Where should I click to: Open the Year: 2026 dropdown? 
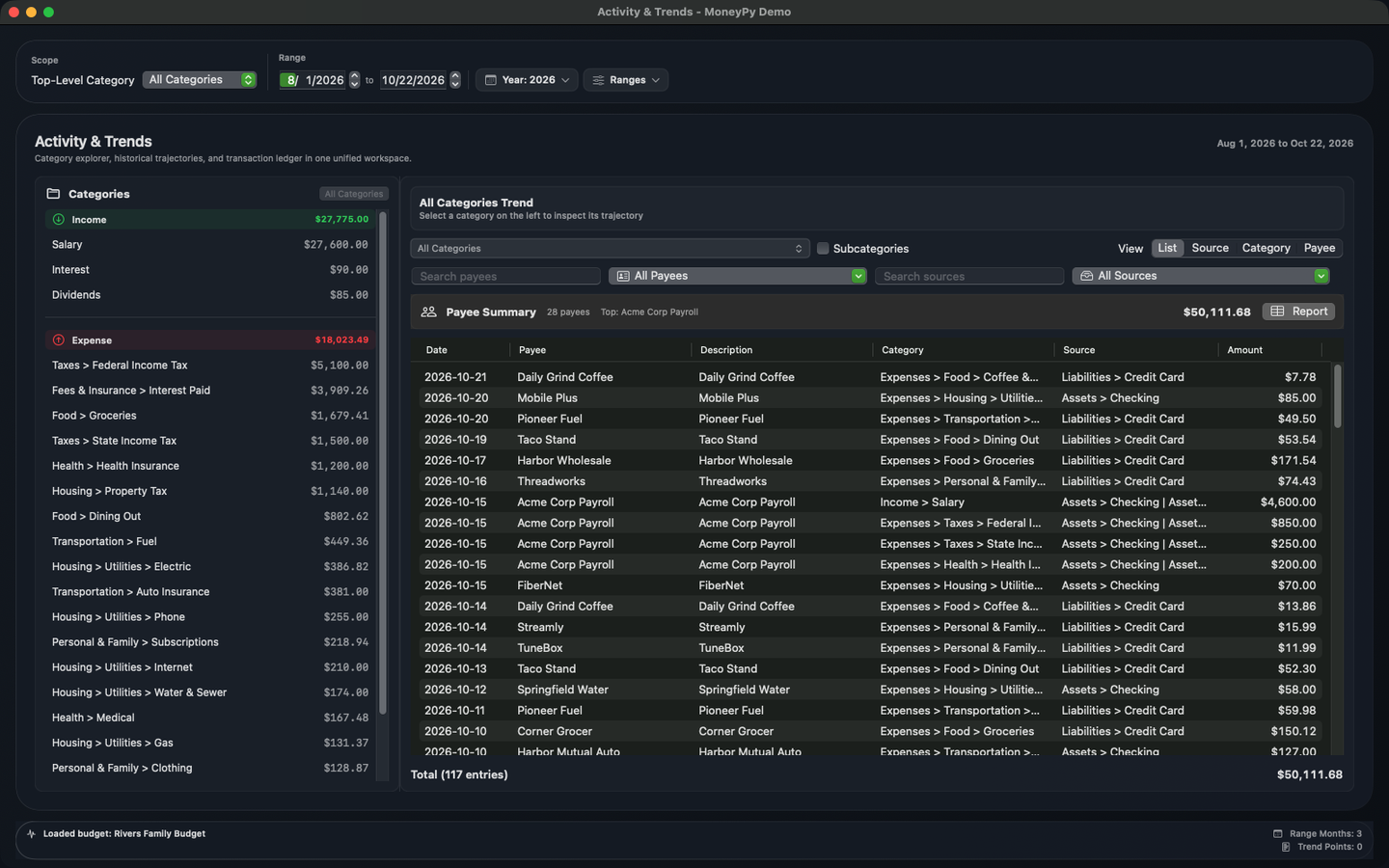[x=527, y=80]
